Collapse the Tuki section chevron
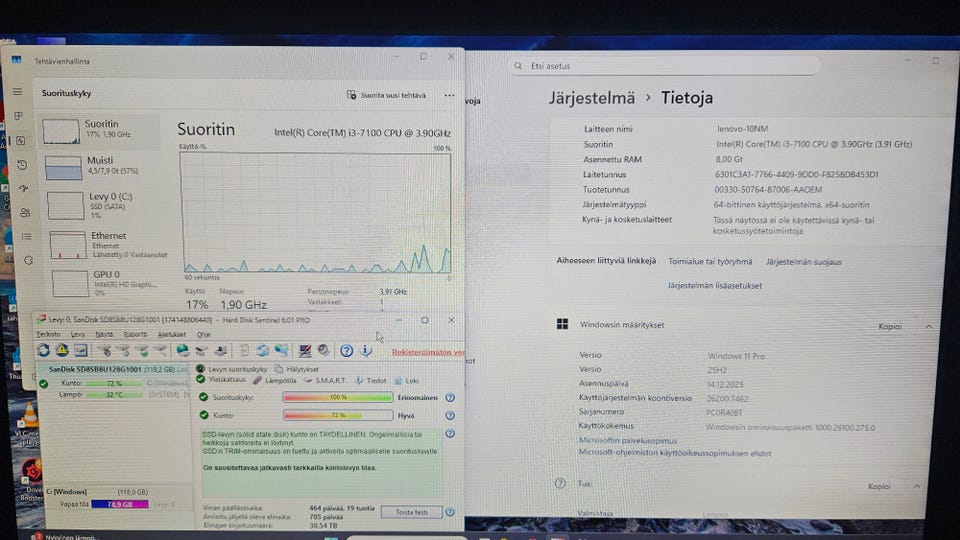 [917, 486]
